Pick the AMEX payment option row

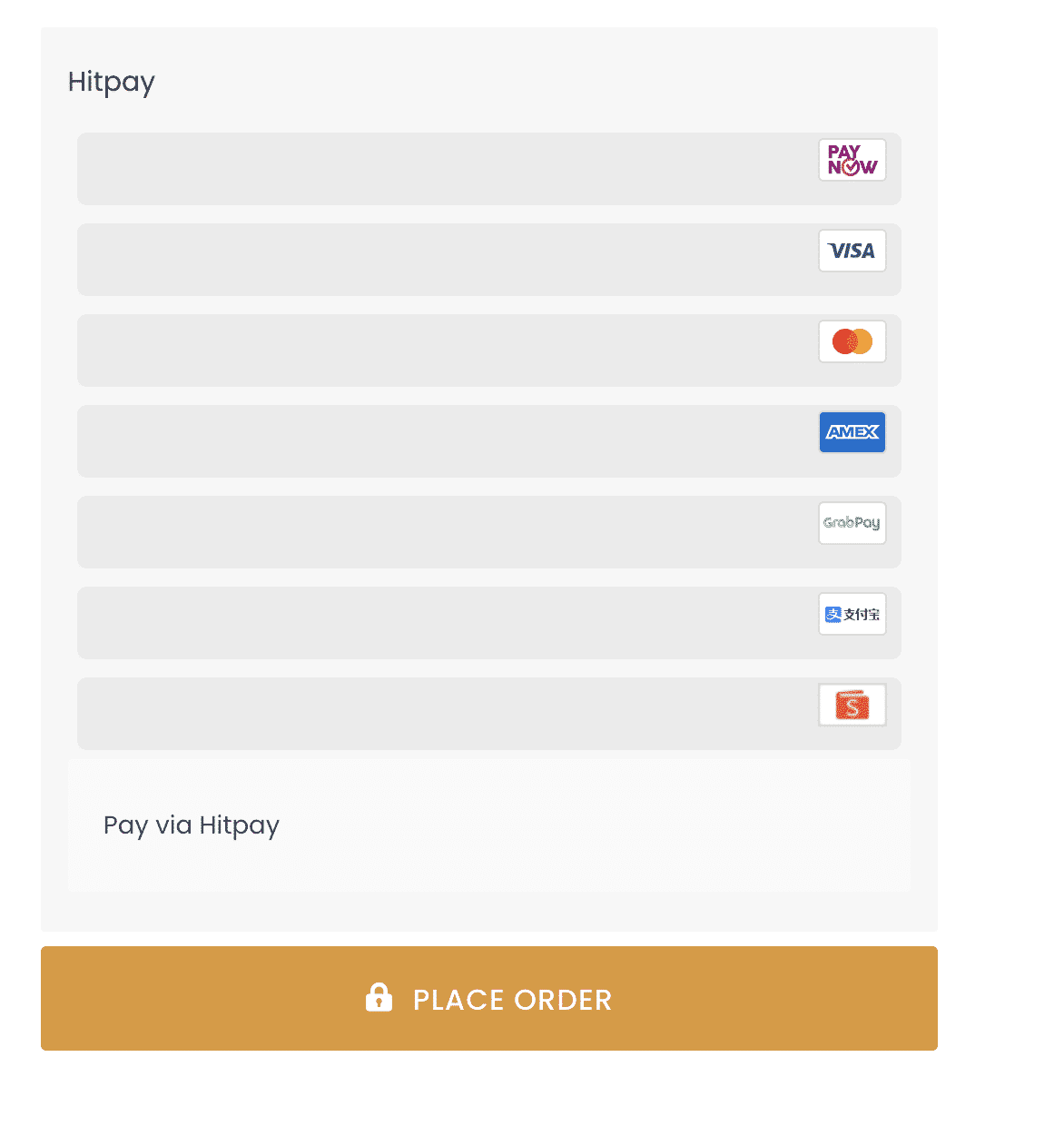(x=454, y=440)
